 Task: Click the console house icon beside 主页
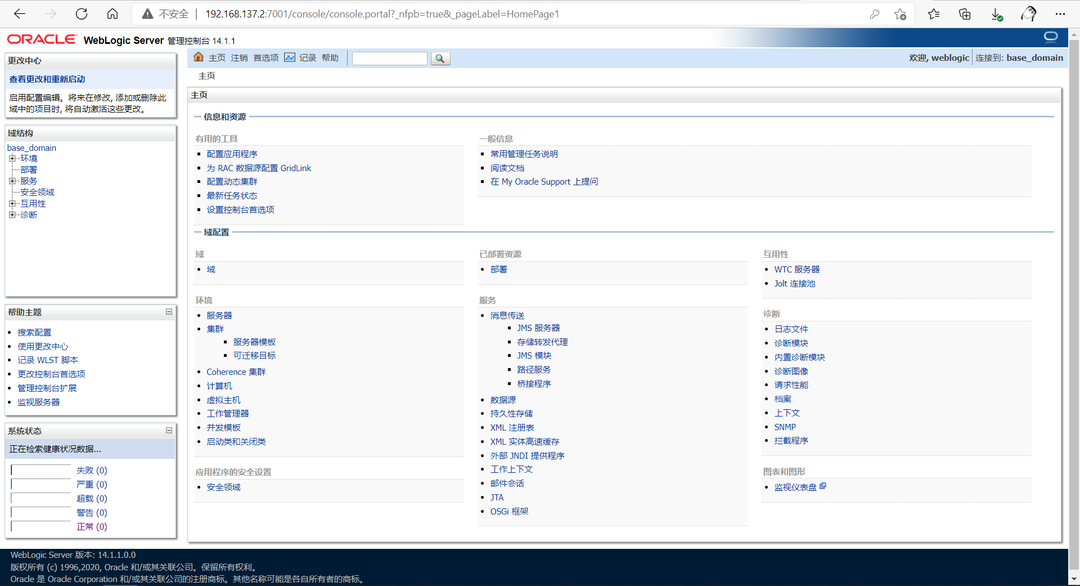[198, 57]
